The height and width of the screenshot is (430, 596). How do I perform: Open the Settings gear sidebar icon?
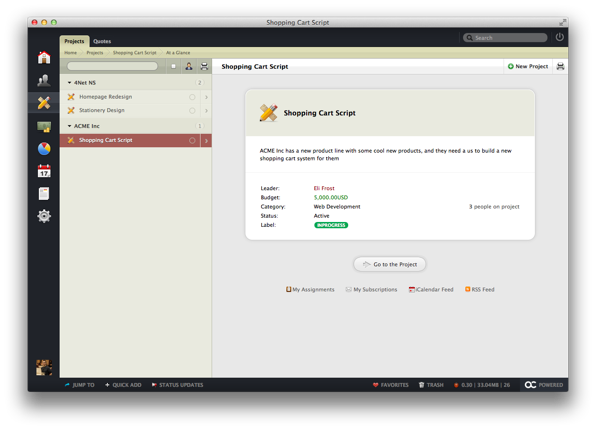pos(44,216)
